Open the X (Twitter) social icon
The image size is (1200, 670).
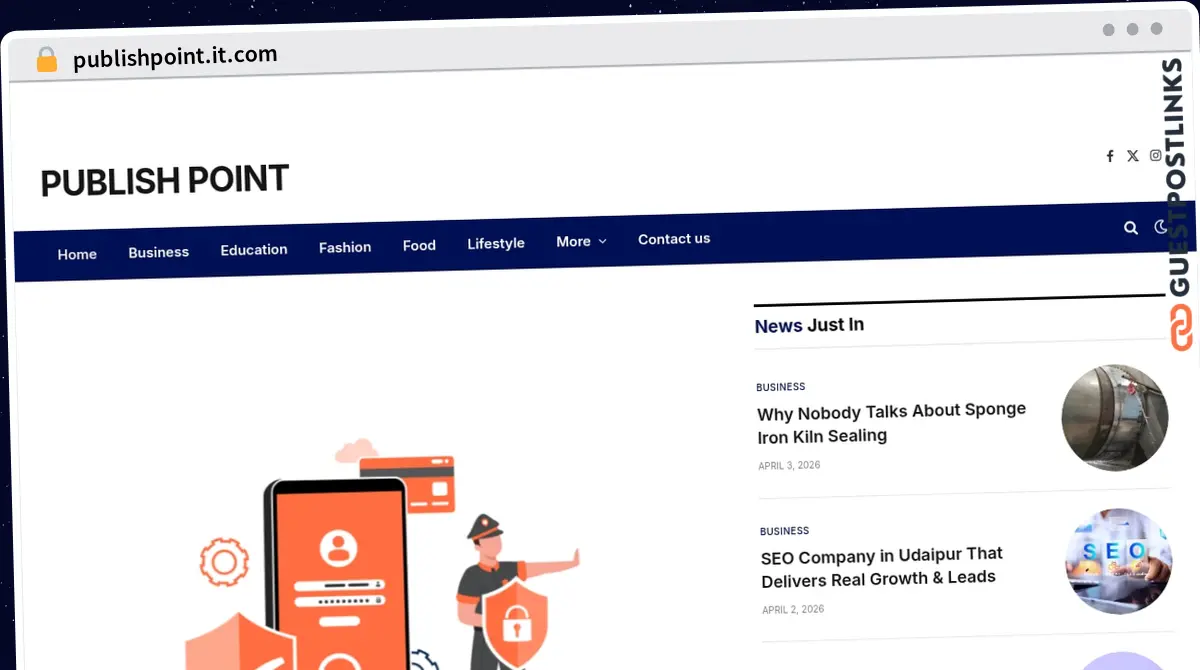[x=1133, y=156]
